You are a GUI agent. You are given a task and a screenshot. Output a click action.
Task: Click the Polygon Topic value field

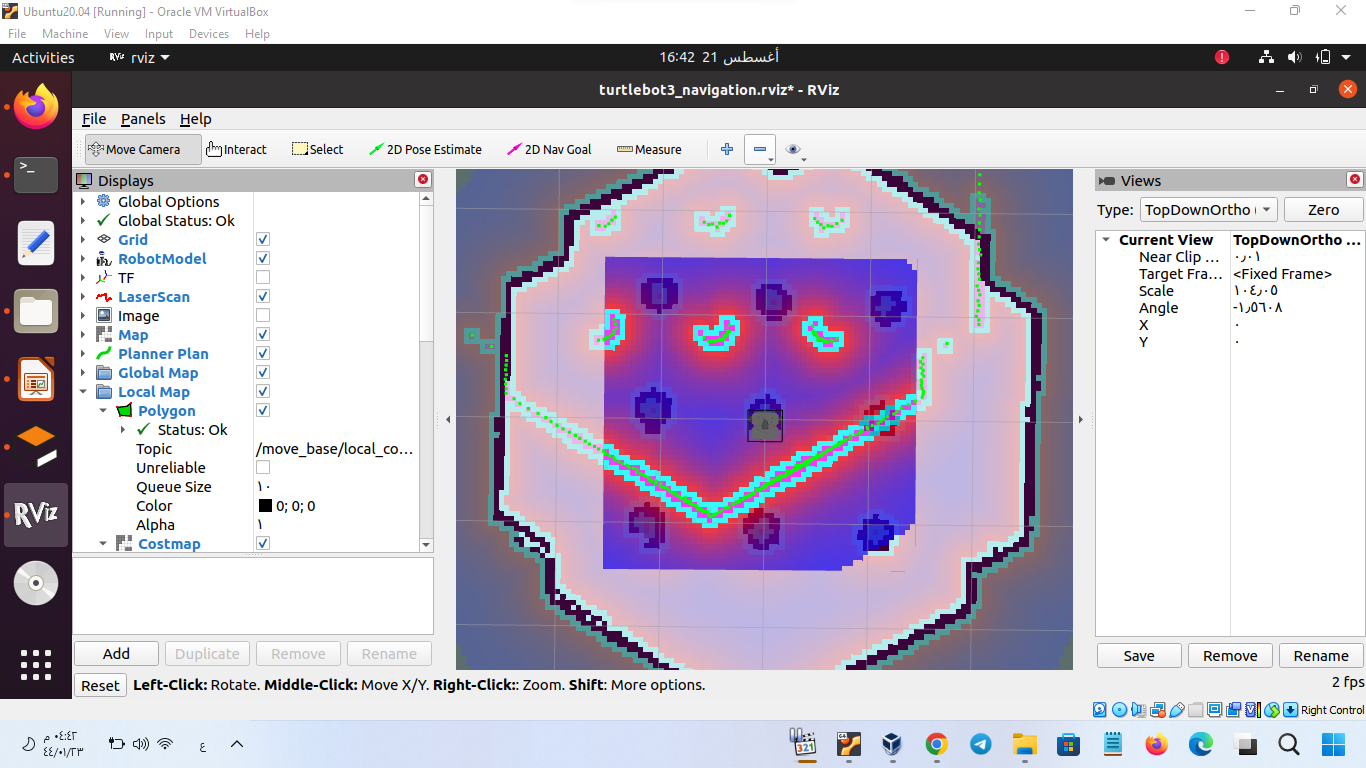pos(335,449)
